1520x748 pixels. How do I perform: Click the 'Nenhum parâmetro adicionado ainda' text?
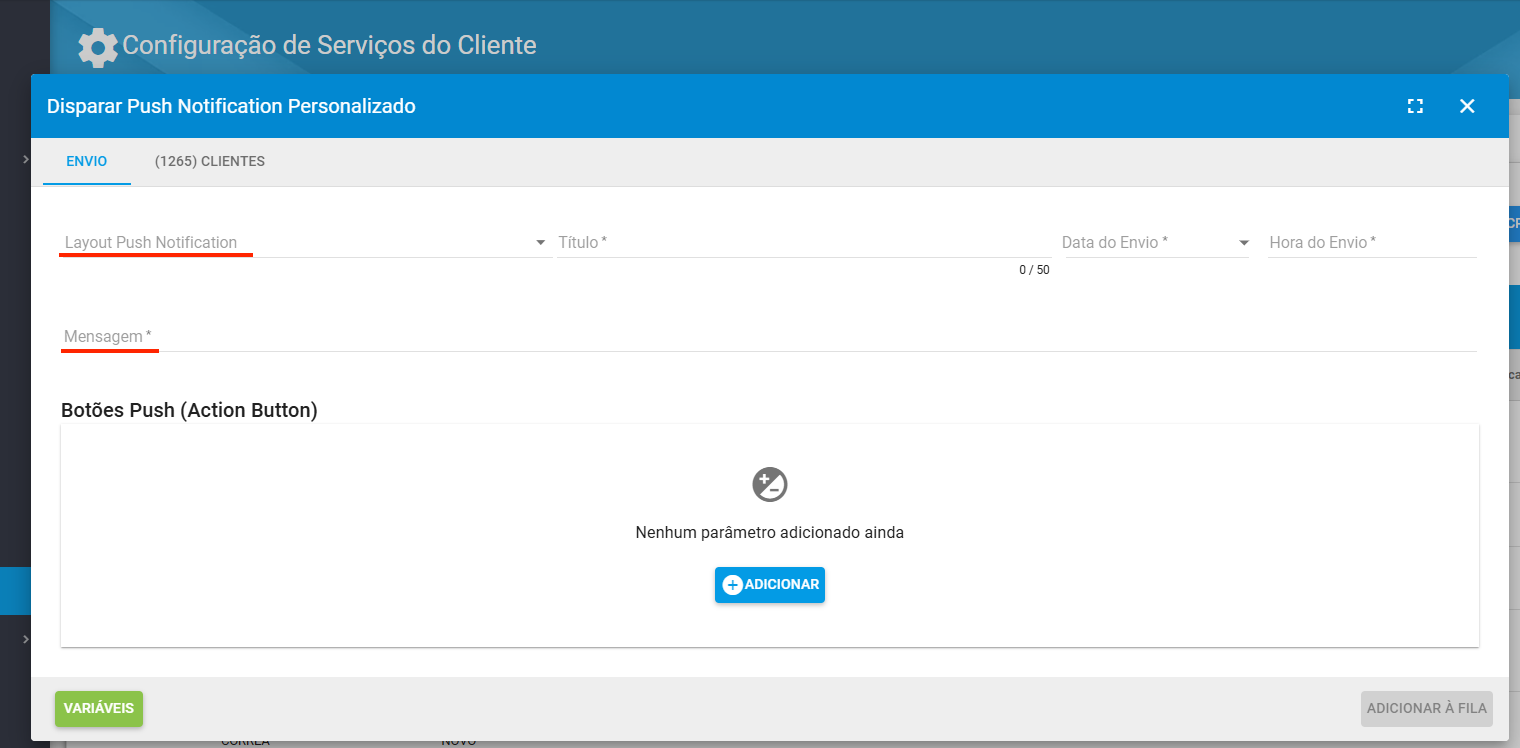770,533
